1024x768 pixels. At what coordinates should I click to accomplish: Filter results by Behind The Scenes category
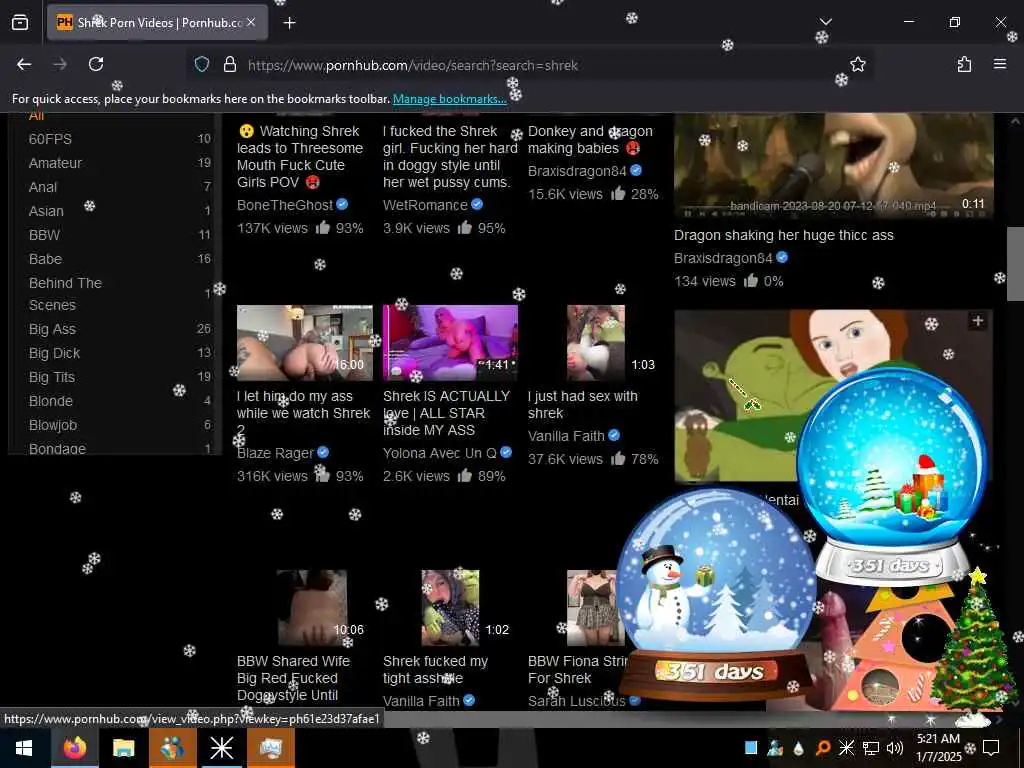(65, 294)
